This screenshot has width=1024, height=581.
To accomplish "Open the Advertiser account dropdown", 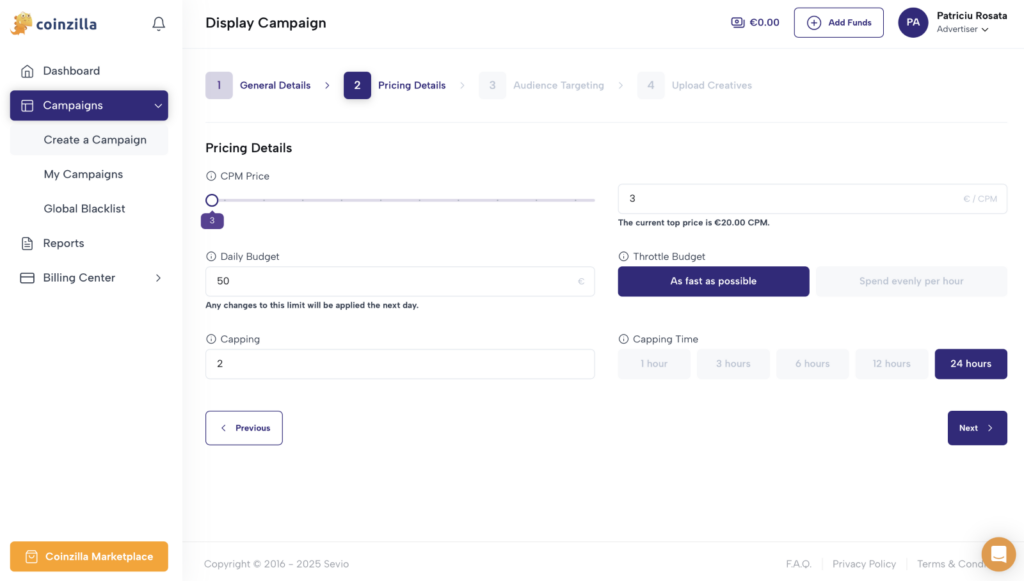I will [963, 29].
